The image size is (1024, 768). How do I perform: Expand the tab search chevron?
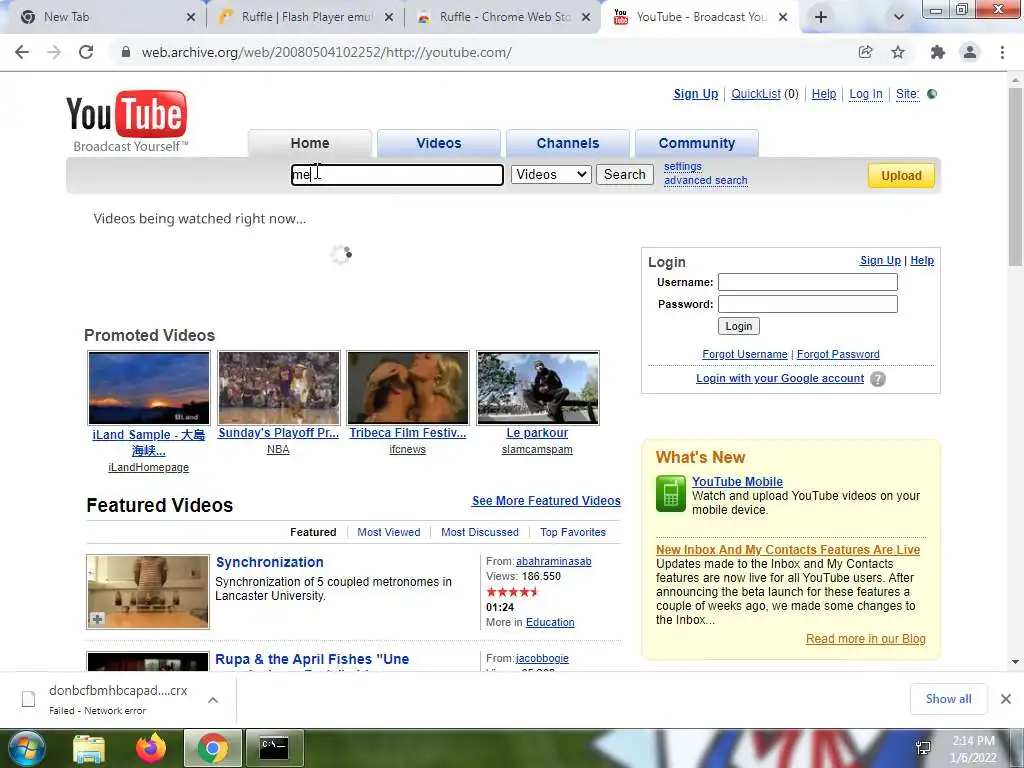[899, 17]
